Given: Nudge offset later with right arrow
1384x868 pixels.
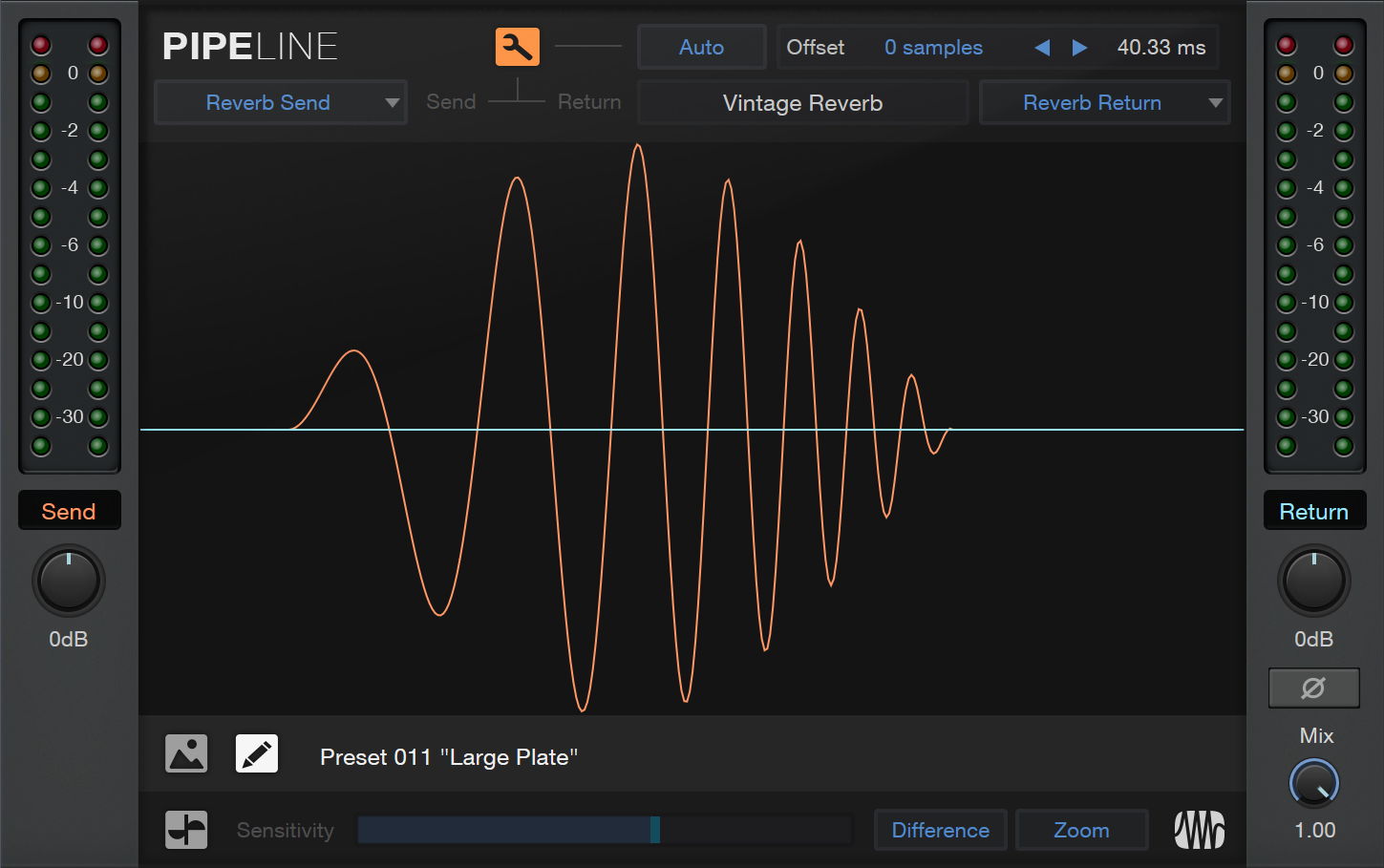Looking at the screenshot, I should (1079, 48).
